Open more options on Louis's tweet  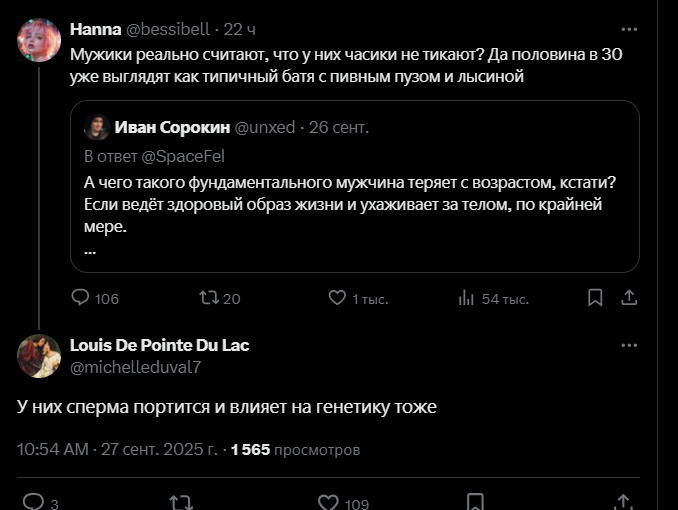[629, 346]
